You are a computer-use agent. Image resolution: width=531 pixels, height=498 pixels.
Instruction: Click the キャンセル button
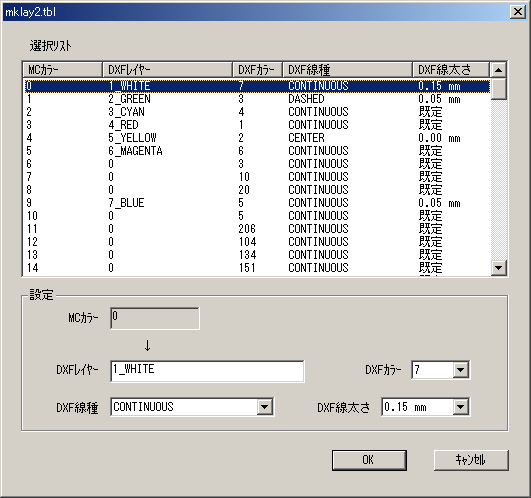pos(471,460)
